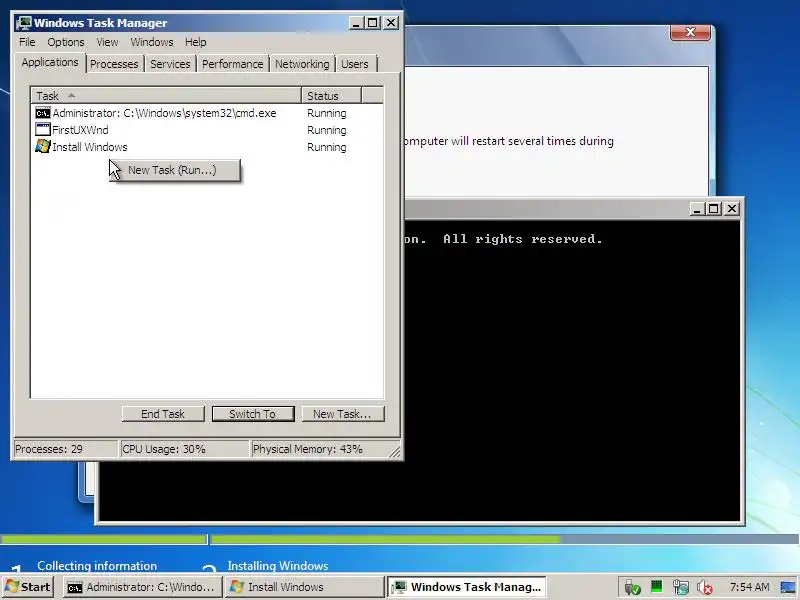Click Running status of cmd.exe row
Screen dimensions: 800x600
(x=327, y=113)
